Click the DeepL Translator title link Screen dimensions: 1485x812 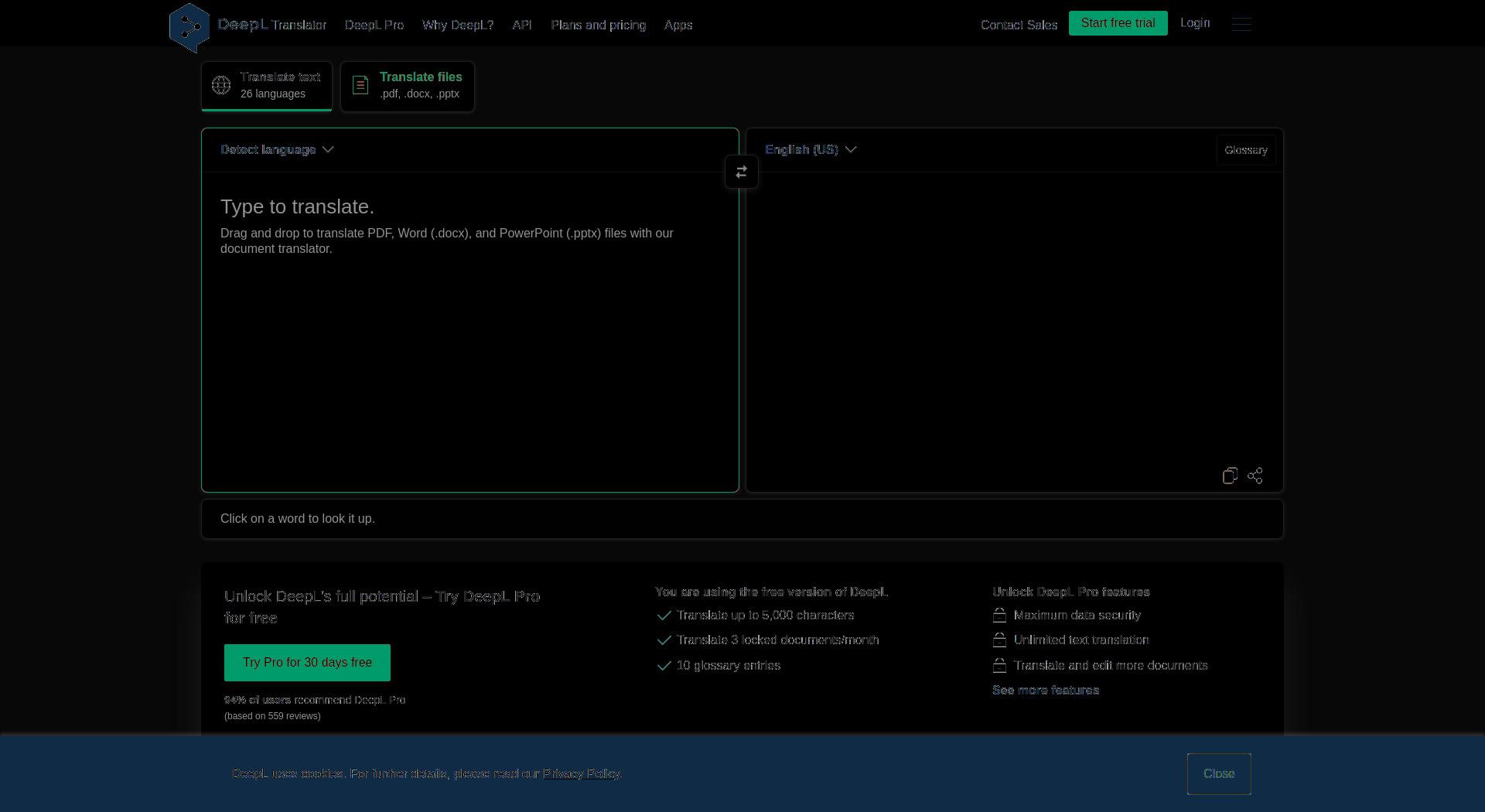[x=272, y=25]
